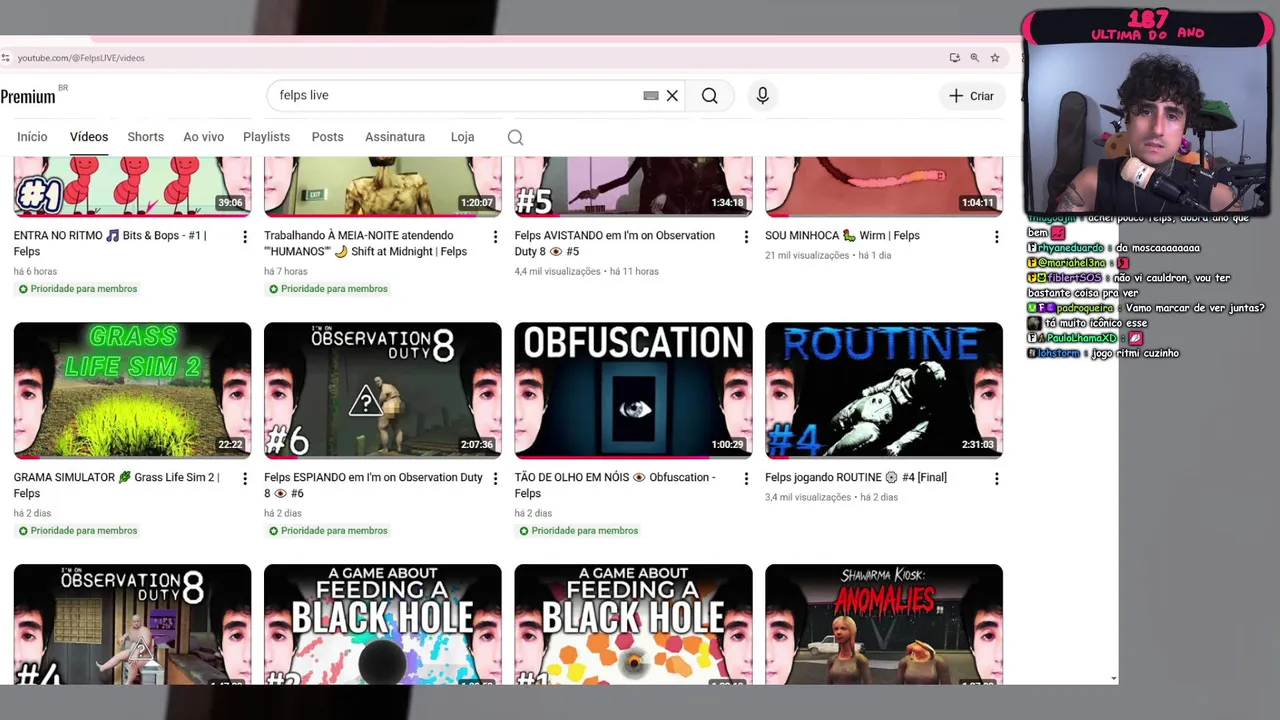Click title ENTRA NO RITMO Bits & Bops

pos(110,243)
